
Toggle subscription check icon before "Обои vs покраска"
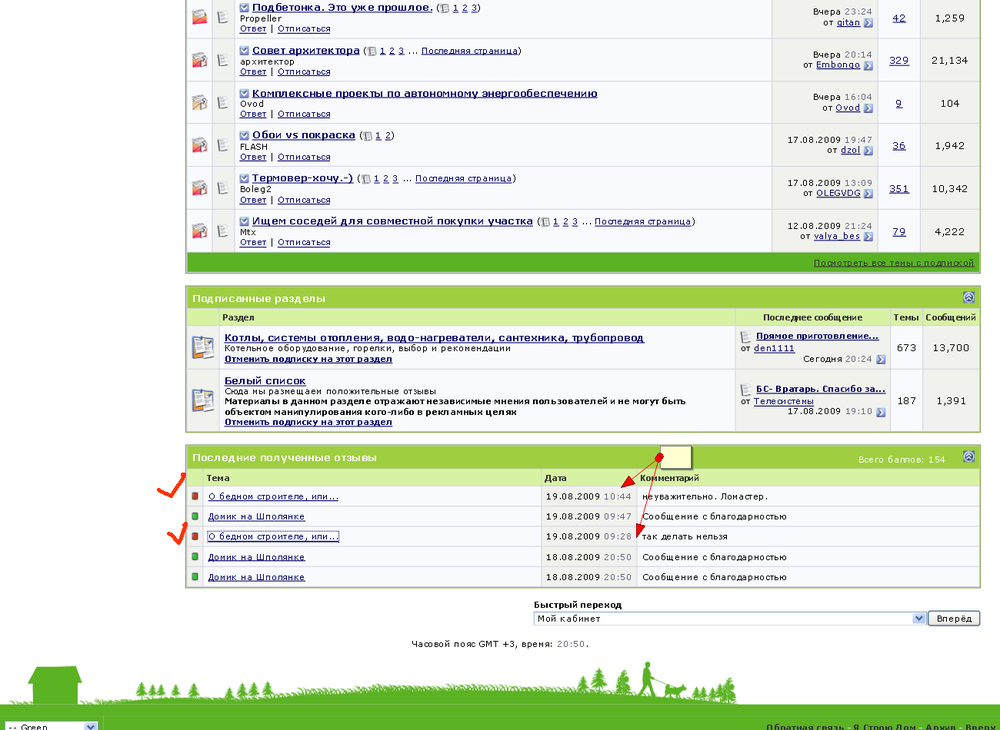(x=243, y=134)
